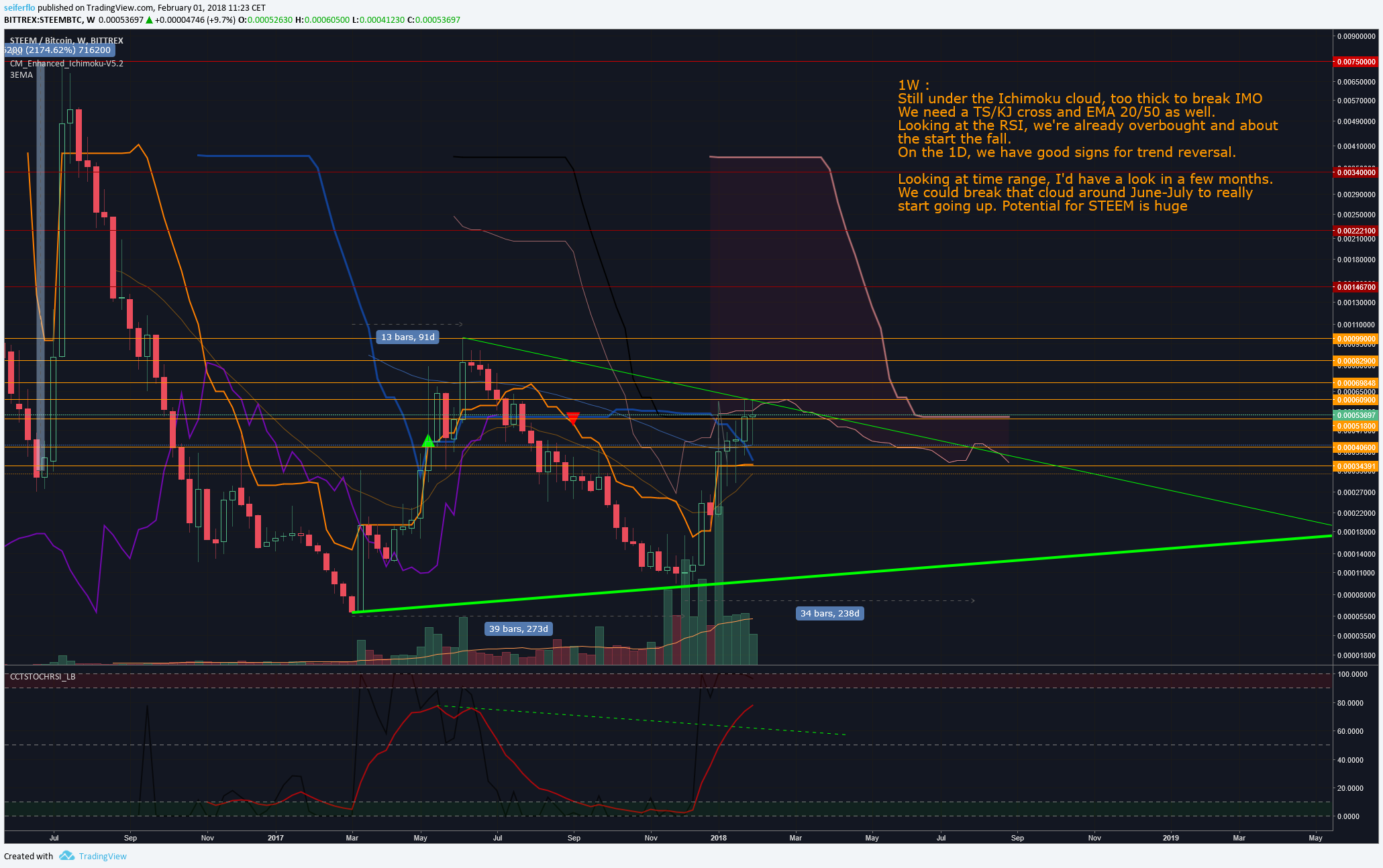Click the C:0.00053697 close value in the header
1383x868 pixels.
433,19
